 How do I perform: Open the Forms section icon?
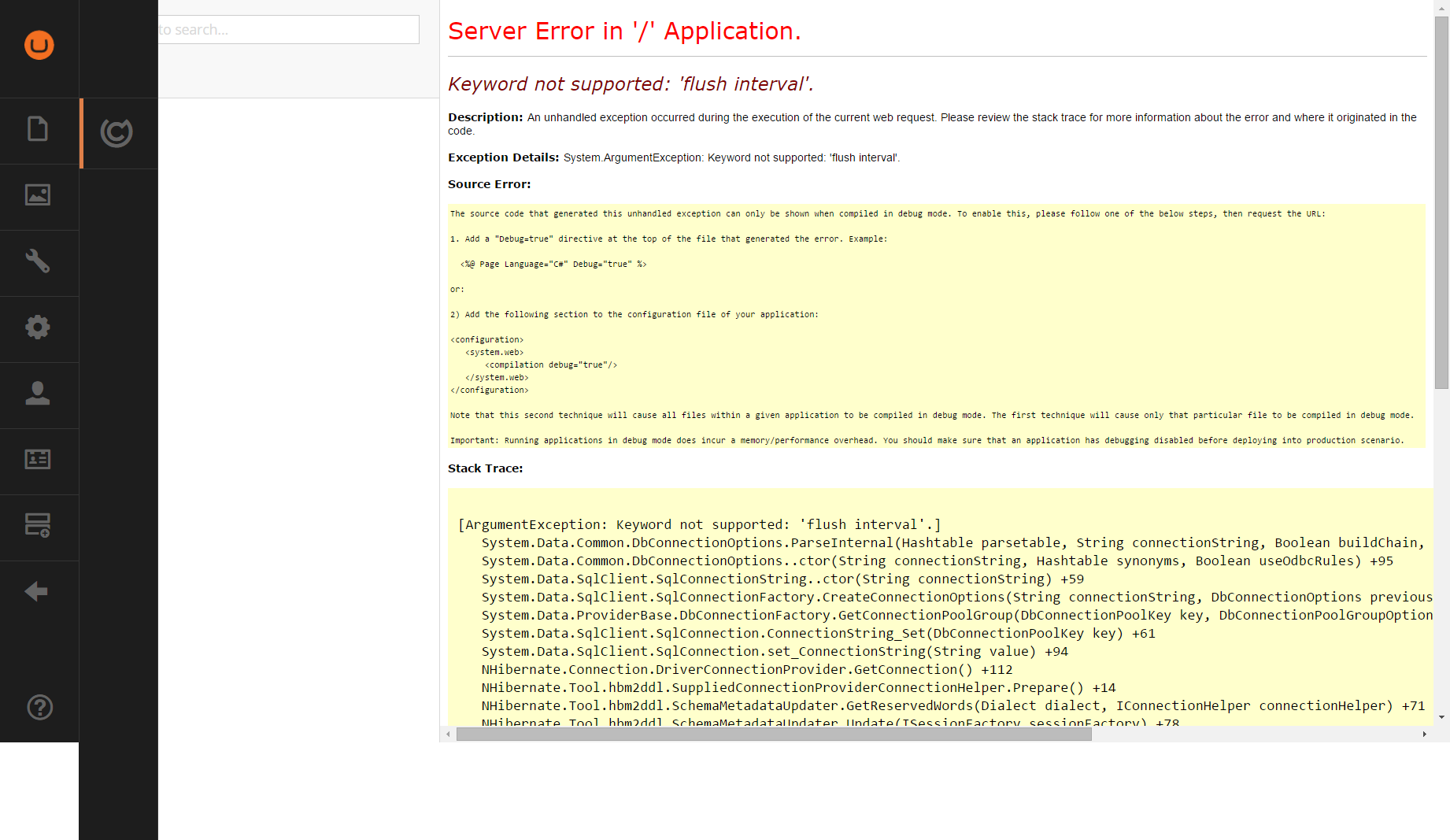pos(38,525)
